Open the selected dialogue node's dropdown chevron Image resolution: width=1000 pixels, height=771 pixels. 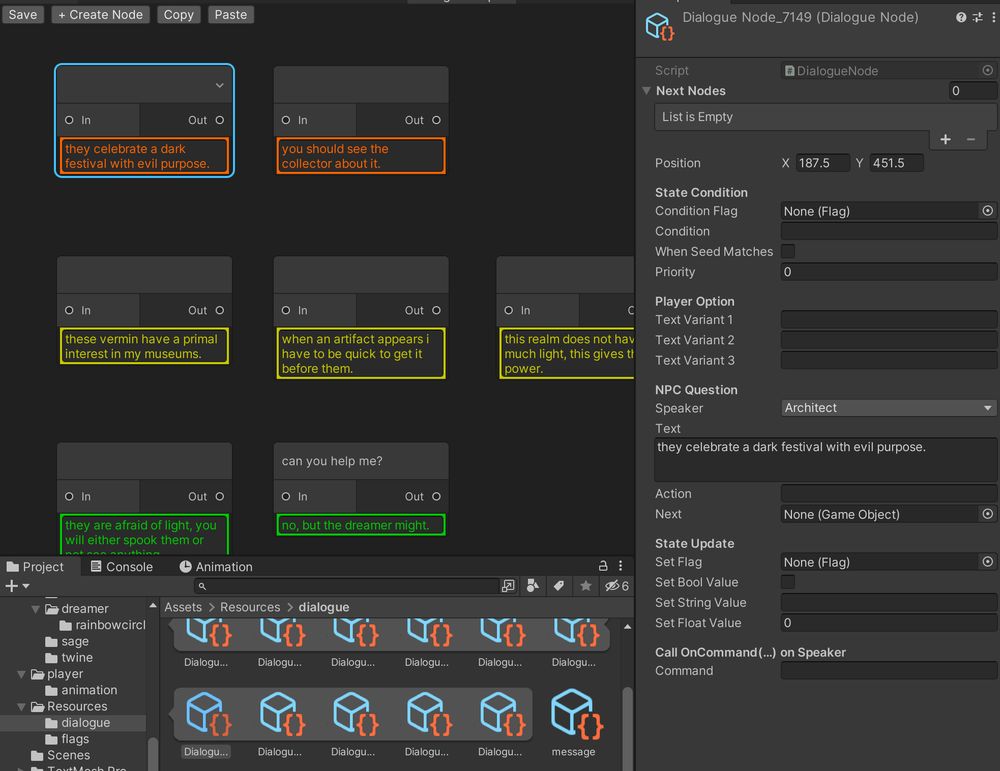tap(219, 86)
